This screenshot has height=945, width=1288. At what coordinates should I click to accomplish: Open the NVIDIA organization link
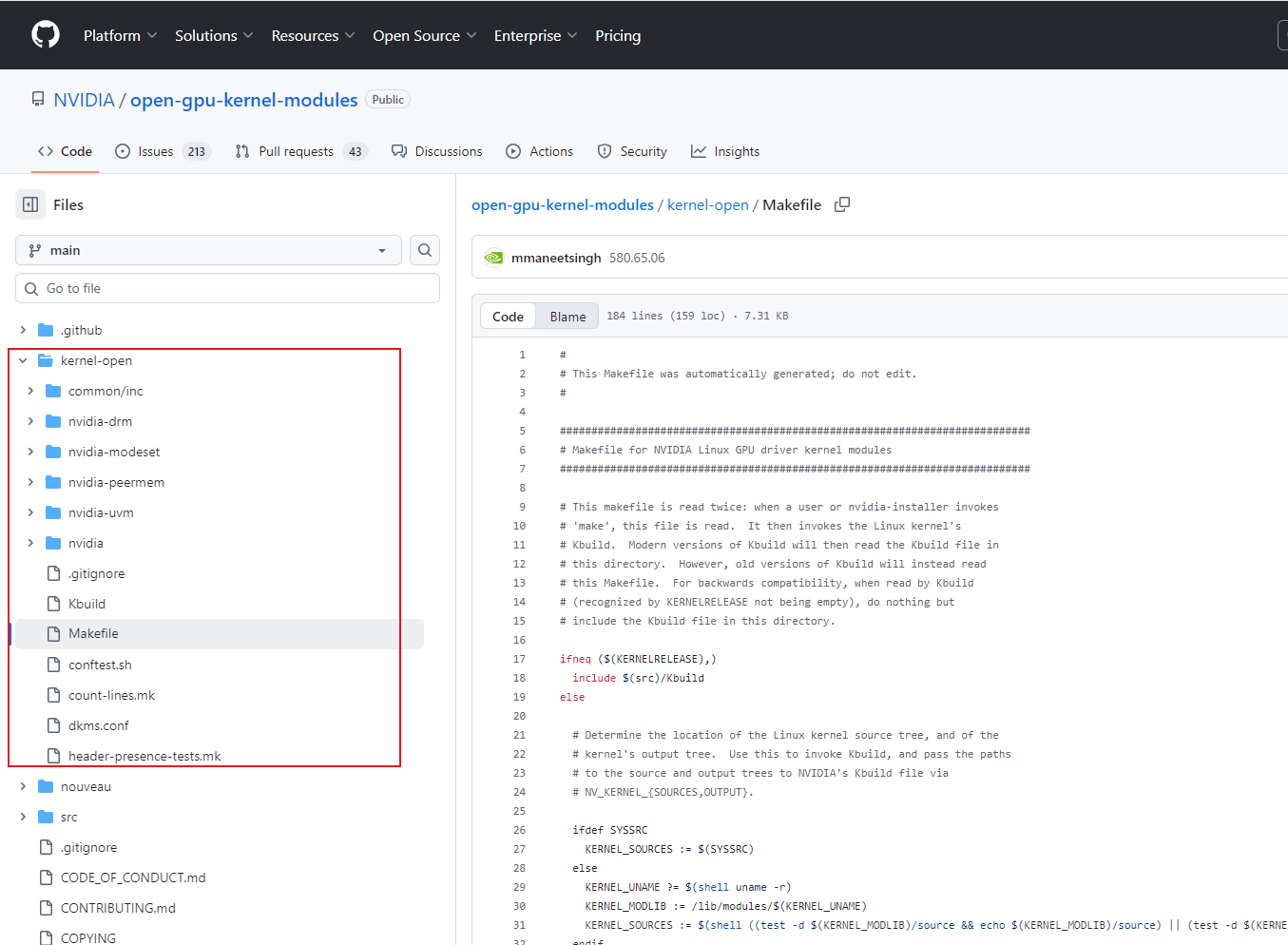(x=84, y=100)
